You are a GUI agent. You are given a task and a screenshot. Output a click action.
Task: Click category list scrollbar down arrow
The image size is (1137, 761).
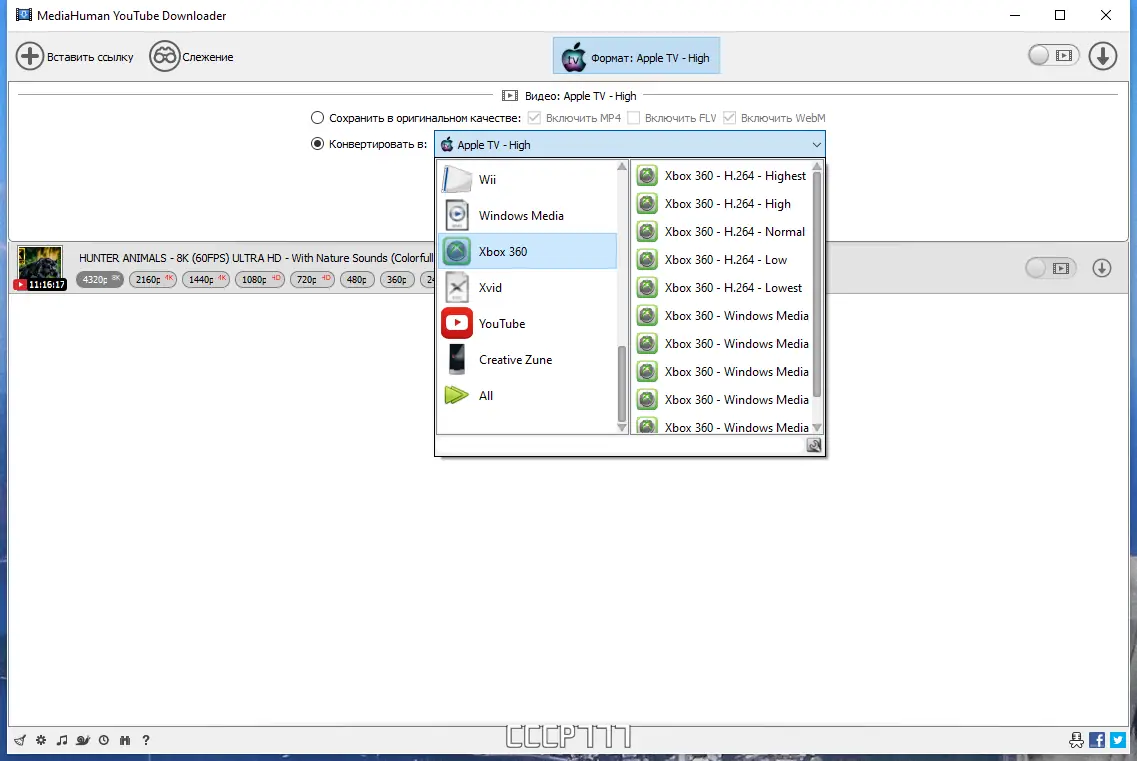[x=621, y=427]
